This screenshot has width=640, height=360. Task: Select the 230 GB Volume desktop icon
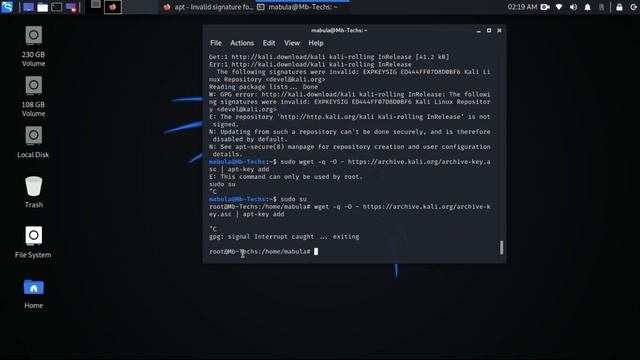pos(33,46)
